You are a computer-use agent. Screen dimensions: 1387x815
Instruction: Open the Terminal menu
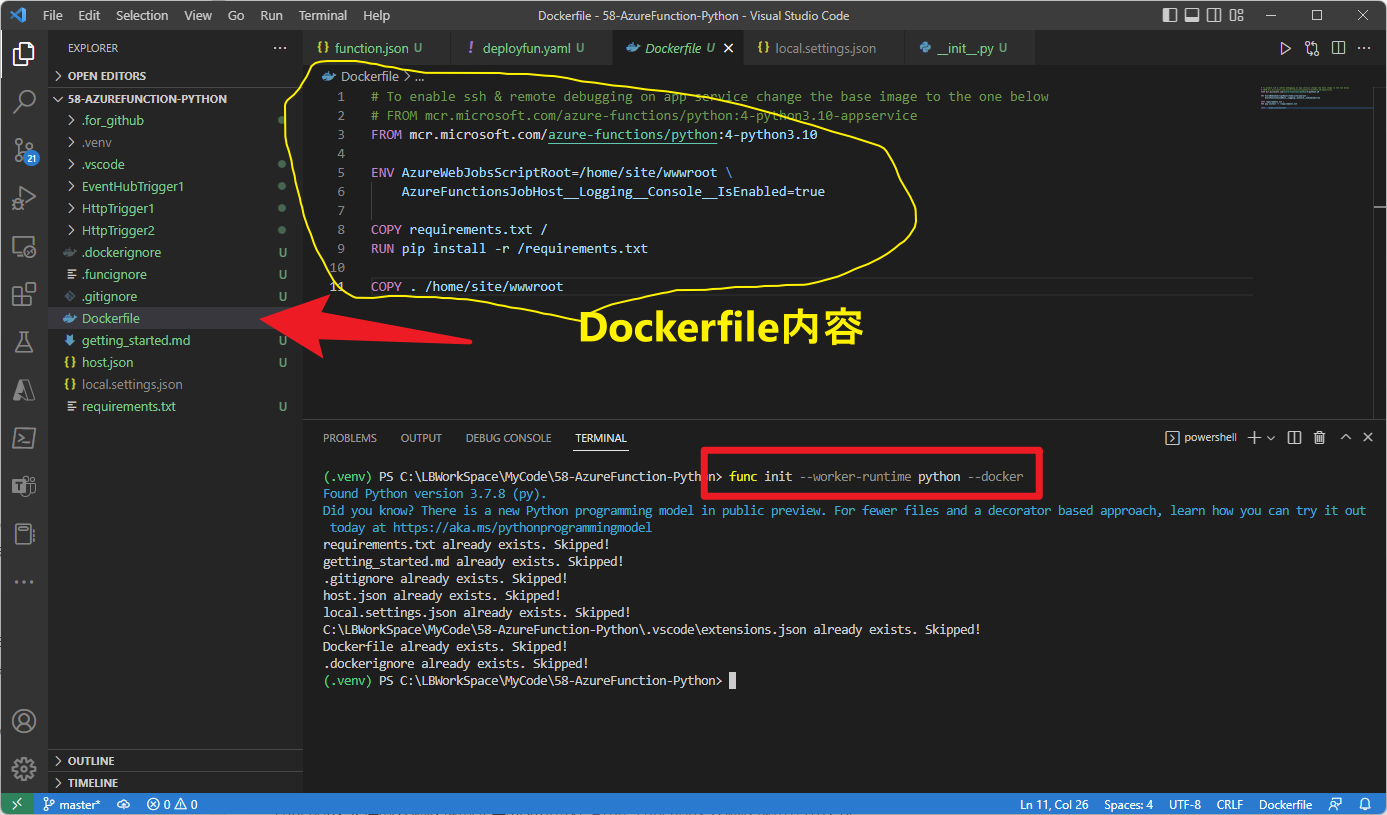coord(322,15)
